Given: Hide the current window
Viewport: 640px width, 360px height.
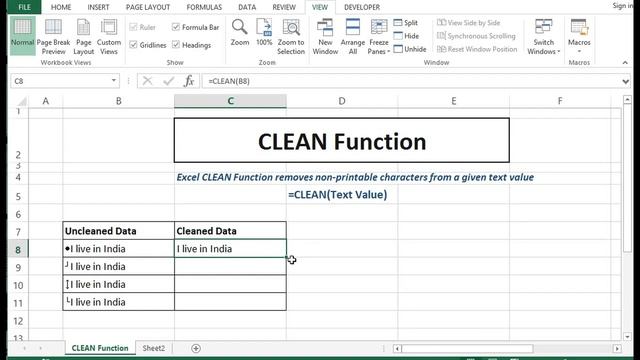Looking at the screenshot, I should click(406, 36).
